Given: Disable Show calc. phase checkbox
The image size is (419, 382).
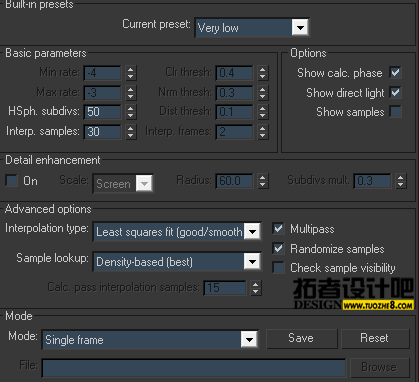Looking at the screenshot, I should pos(395,73).
